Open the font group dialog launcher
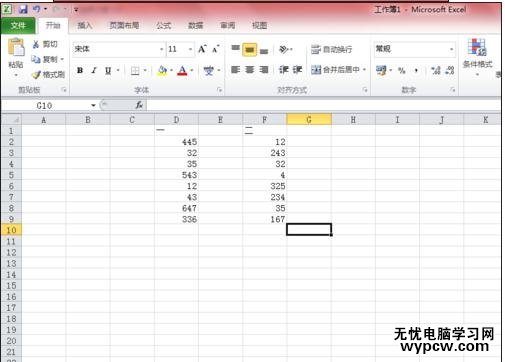Screen dimensions: 505x362 point(219,90)
